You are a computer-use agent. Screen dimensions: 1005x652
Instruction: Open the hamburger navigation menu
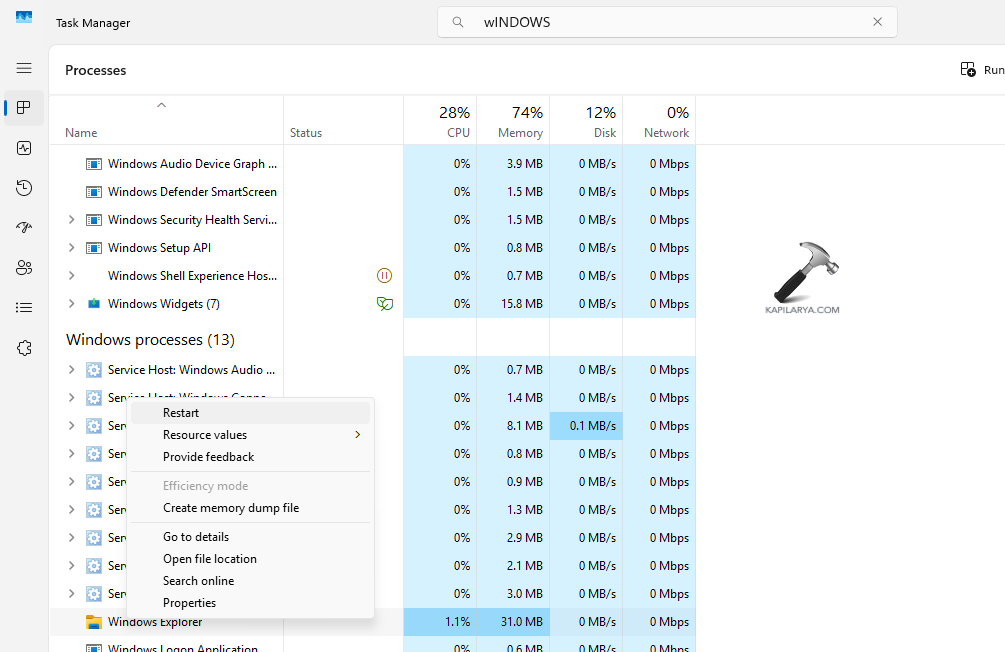click(24, 68)
